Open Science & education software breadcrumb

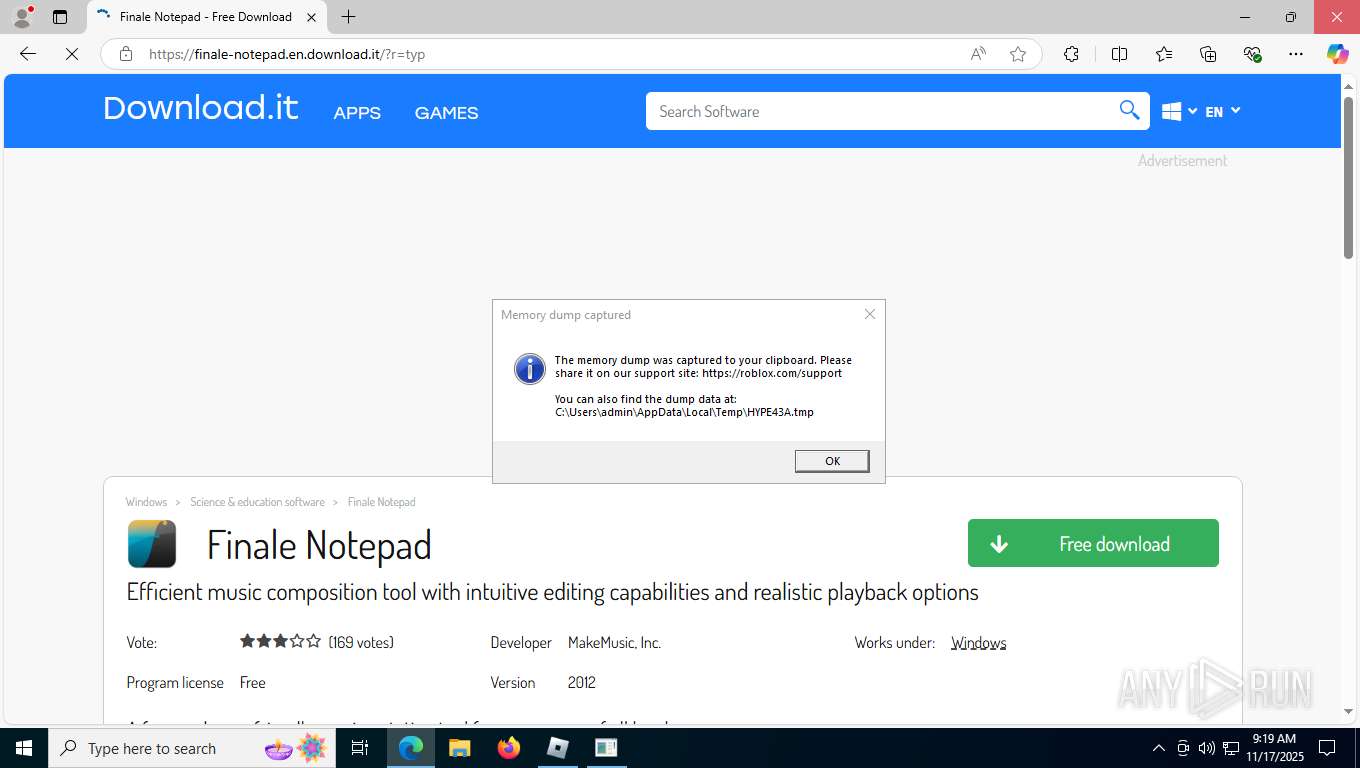tap(257, 502)
